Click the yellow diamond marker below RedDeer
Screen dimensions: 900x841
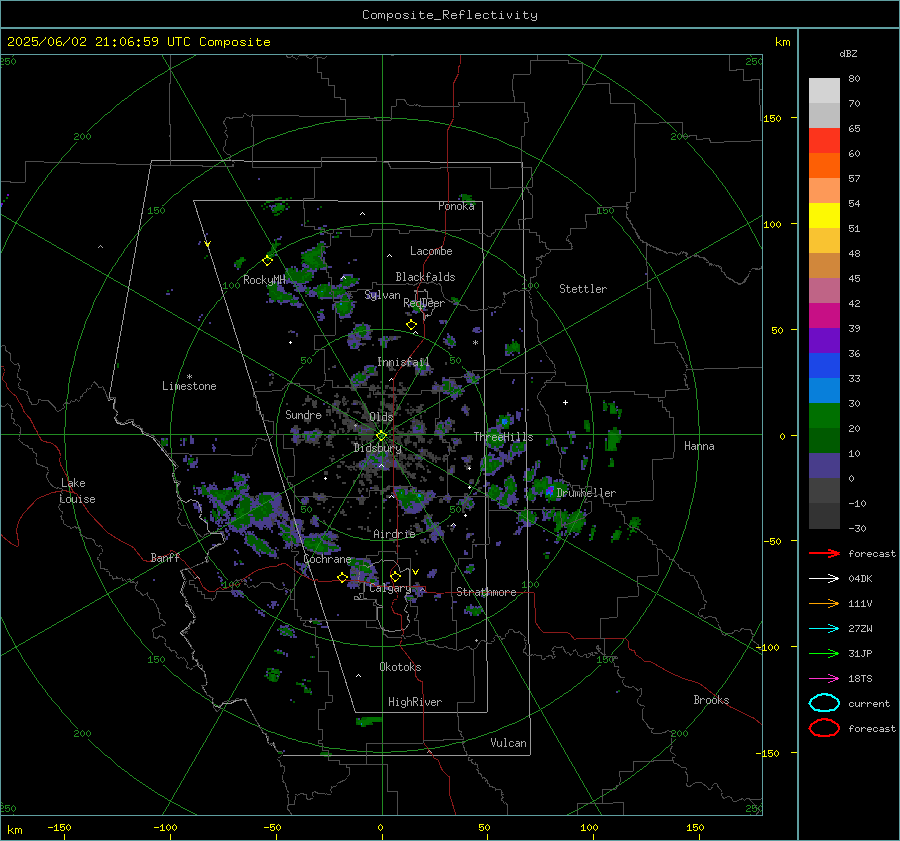(x=411, y=325)
